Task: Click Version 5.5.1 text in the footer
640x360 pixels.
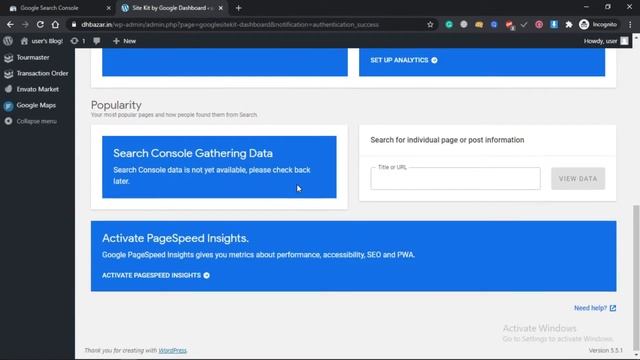Action: (606, 350)
